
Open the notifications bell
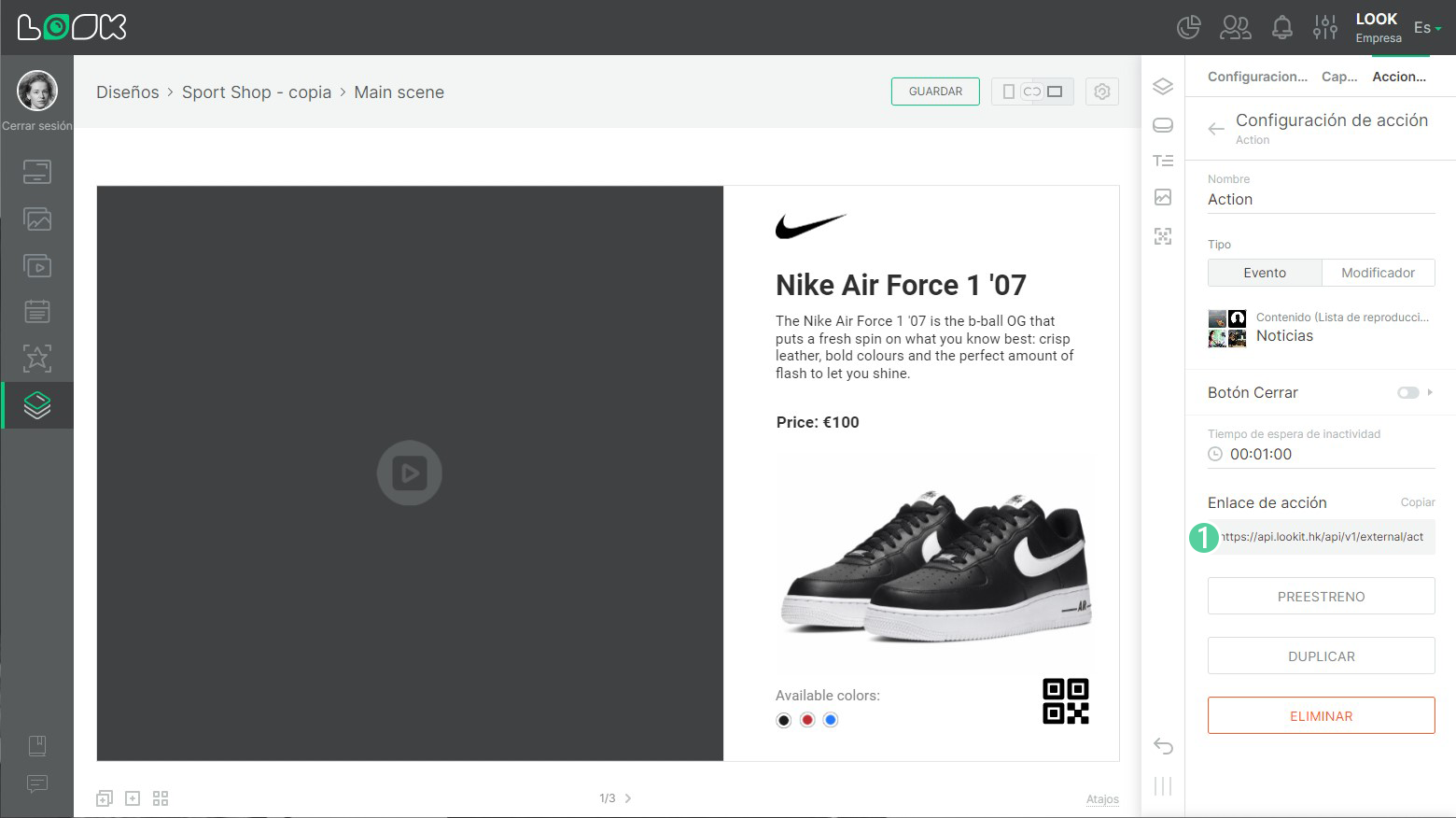(x=1282, y=28)
